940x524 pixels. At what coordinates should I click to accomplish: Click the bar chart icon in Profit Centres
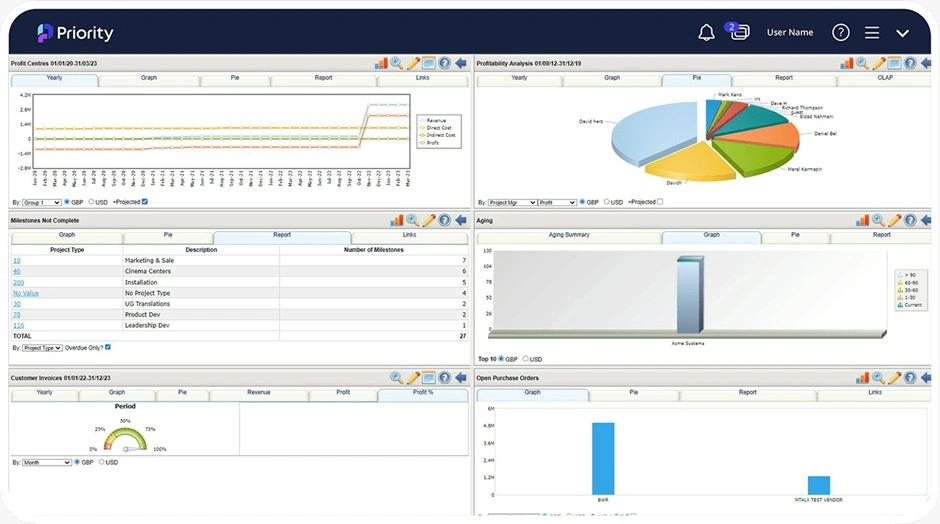[381, 63]
